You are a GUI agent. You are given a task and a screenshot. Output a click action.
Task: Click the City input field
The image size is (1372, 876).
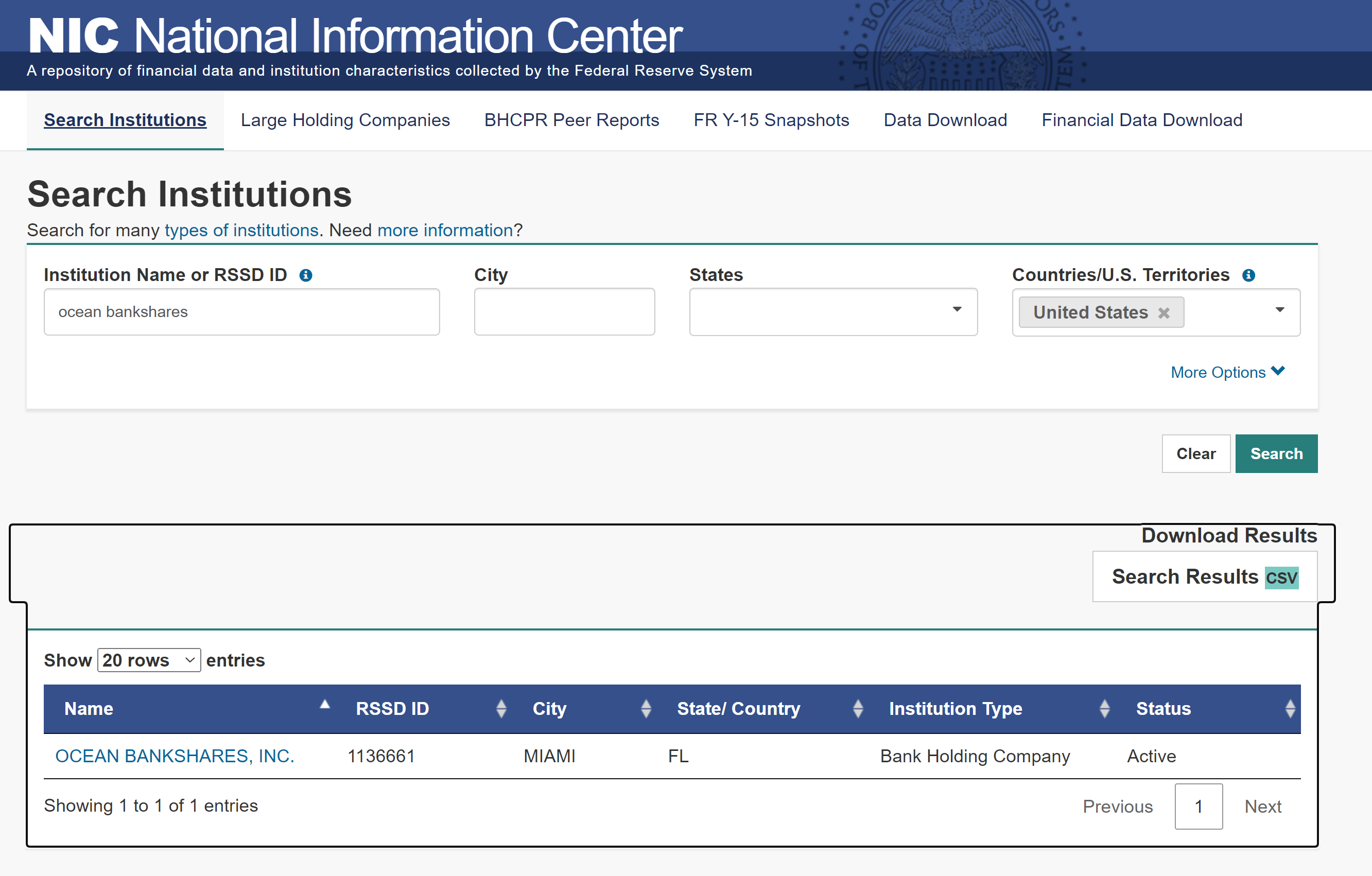(x=564, y=311)
